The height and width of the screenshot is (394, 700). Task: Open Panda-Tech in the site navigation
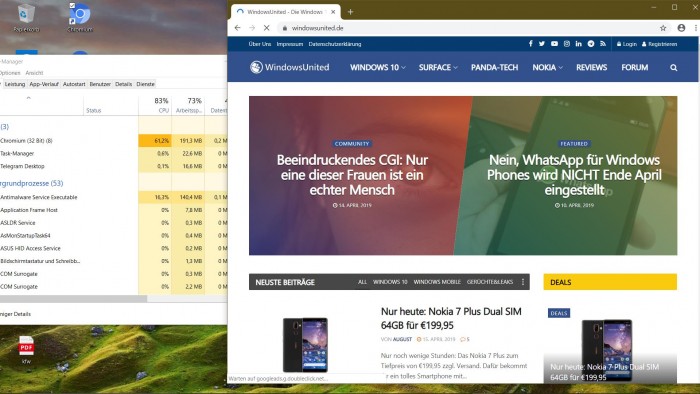pyautogui.click(x=494, y=67)
